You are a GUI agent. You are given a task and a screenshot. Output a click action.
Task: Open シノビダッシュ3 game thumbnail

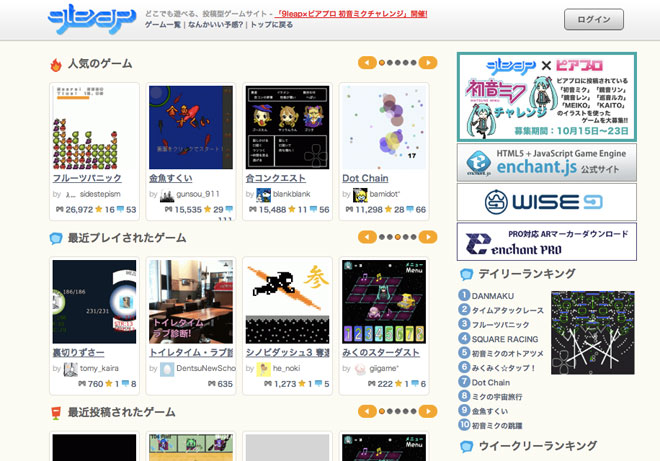[287, 302]
